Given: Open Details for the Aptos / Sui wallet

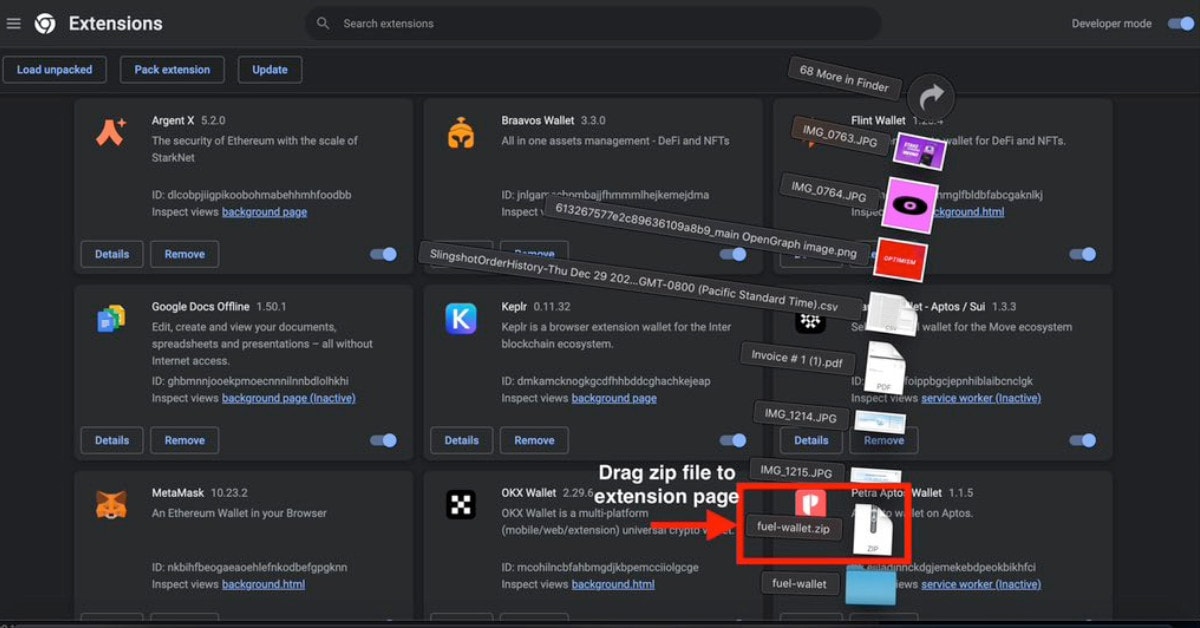Looking at the screenshot, I should [811, 440].
